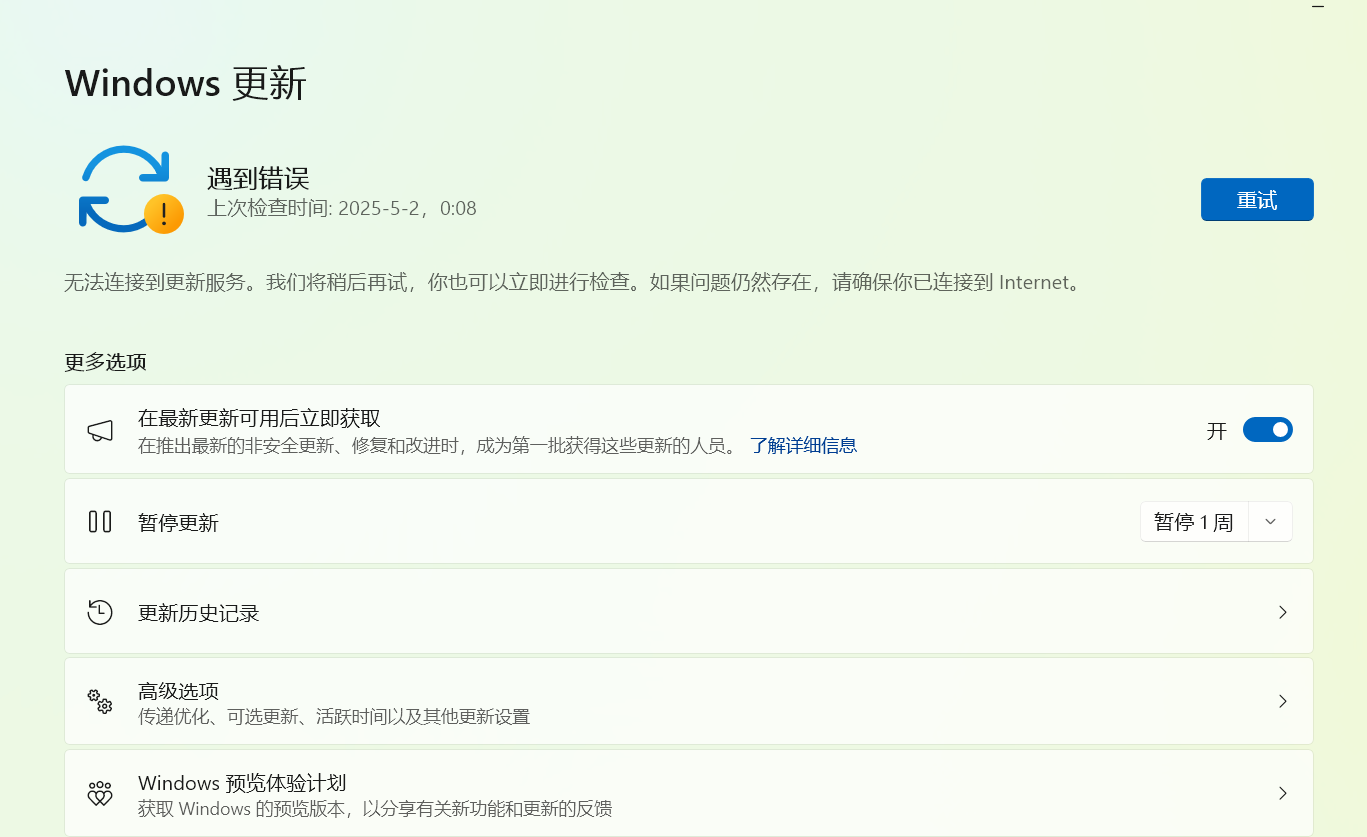Viewport: 1367px width, 837px height.
Task: Click the 传递优化、可选更新 description text
Action: click(334, 717)
